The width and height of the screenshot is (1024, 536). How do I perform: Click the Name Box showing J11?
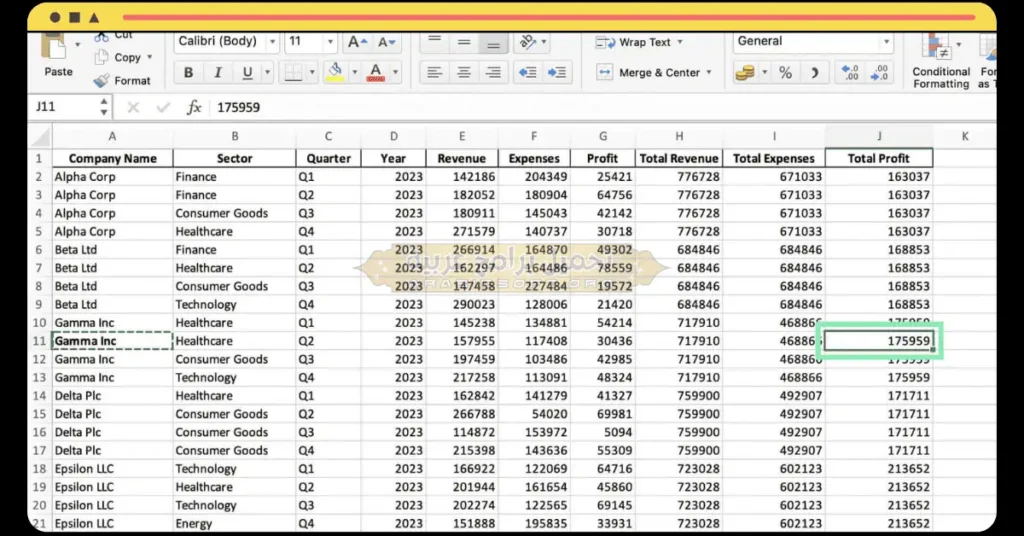(x=63, y=107)
